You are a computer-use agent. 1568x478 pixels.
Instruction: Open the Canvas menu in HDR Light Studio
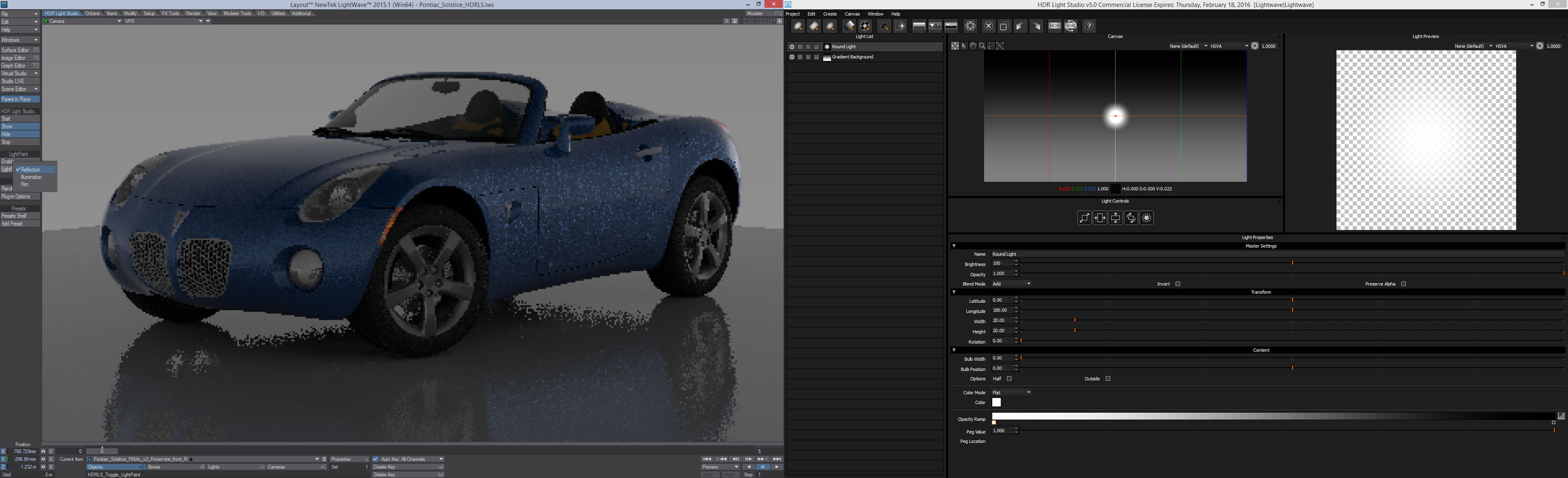(852, 14)
